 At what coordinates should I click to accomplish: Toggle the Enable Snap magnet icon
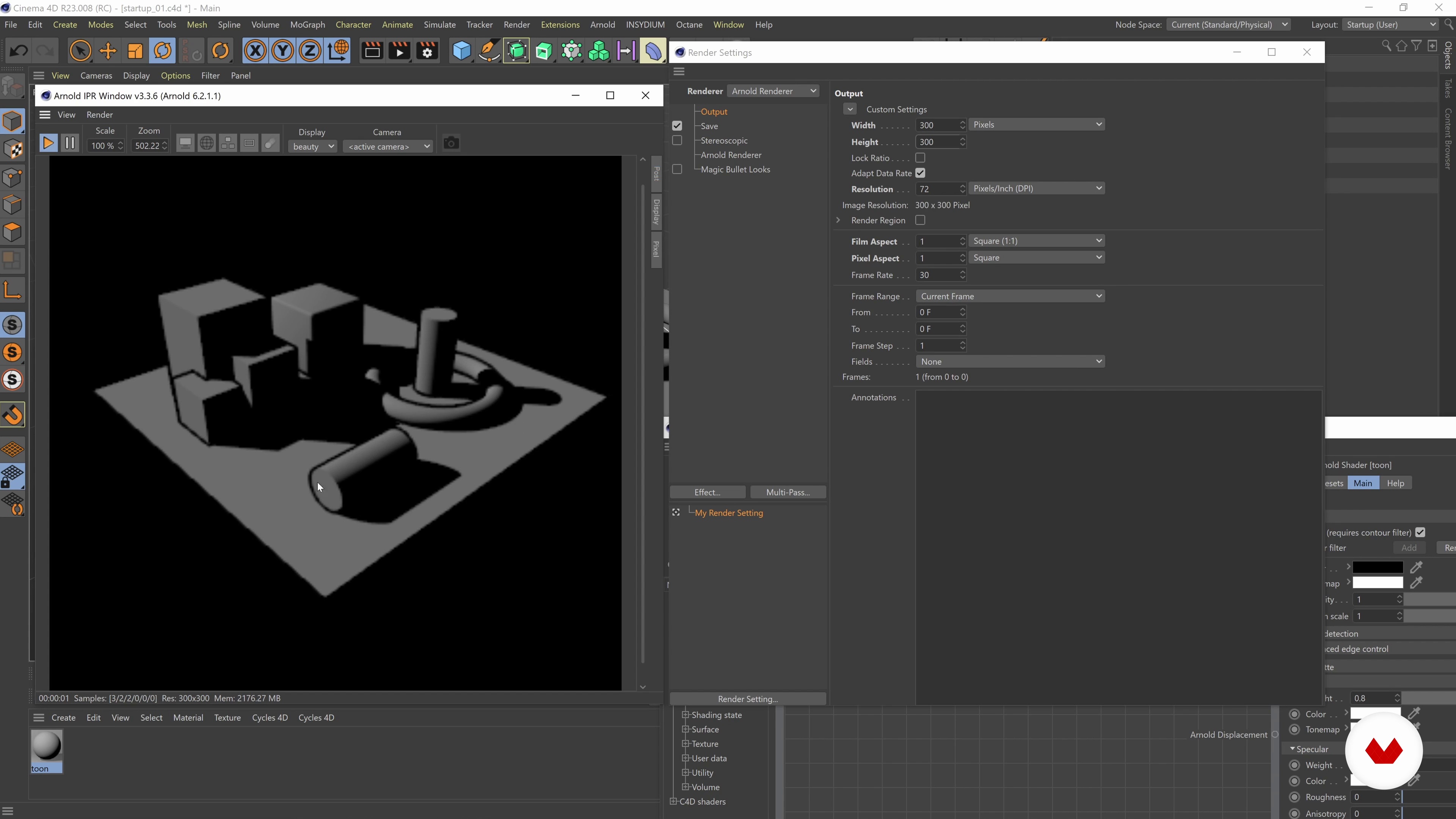(13, 414)
